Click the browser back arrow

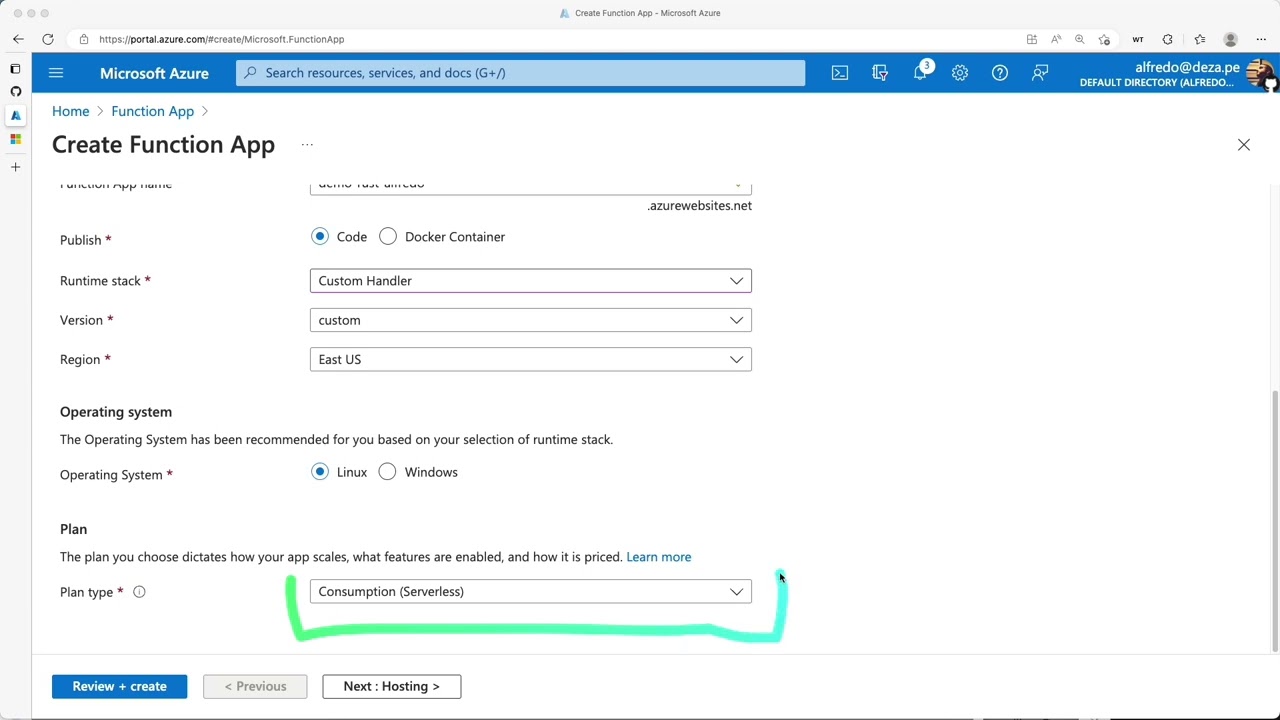(x=18, y=39)
